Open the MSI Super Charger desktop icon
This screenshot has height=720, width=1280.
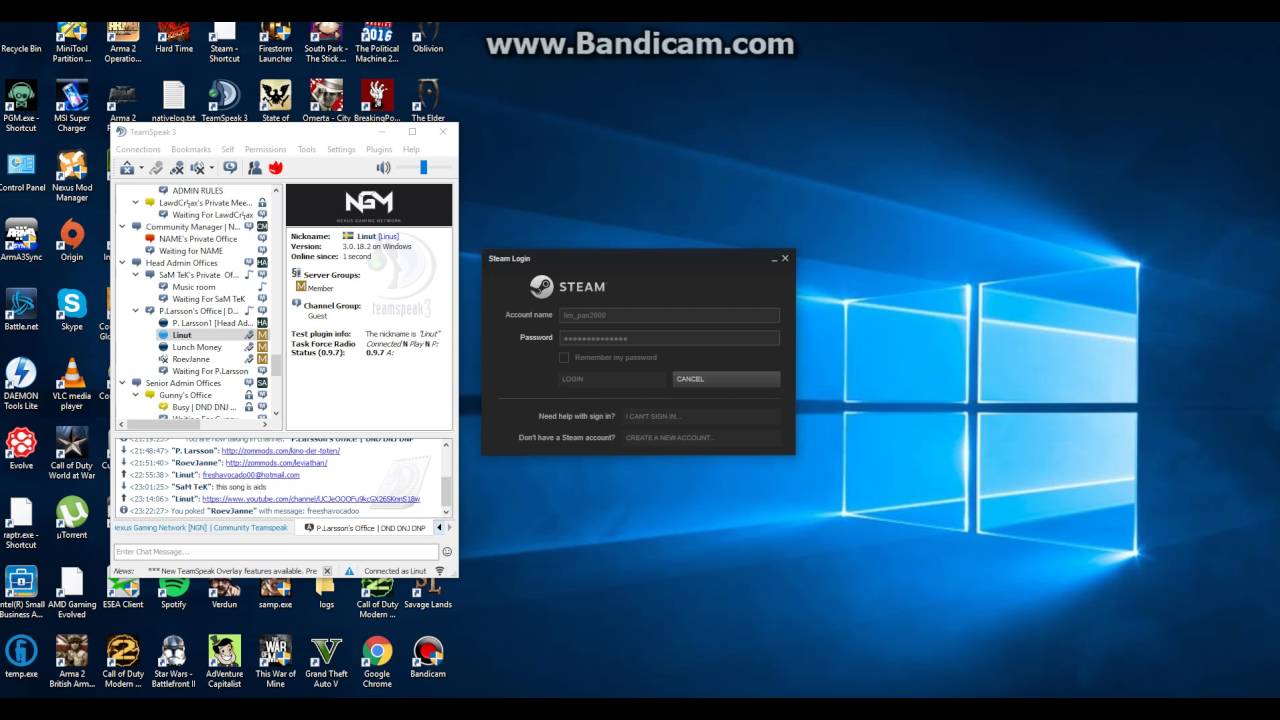pos(72,107)
